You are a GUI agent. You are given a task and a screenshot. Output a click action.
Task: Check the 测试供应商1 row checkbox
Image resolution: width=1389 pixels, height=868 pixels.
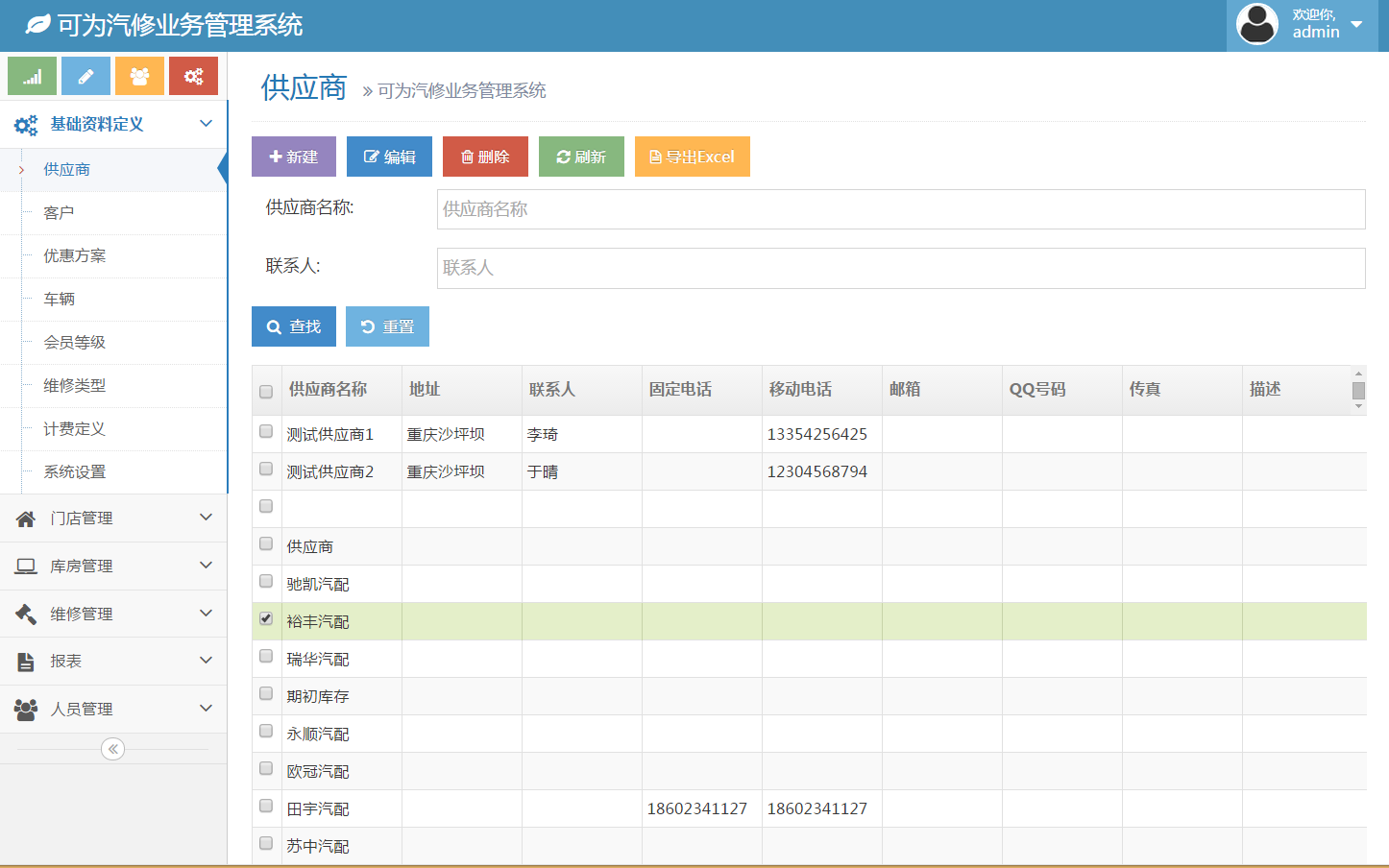pyautogui.click(x=266, y=432)
